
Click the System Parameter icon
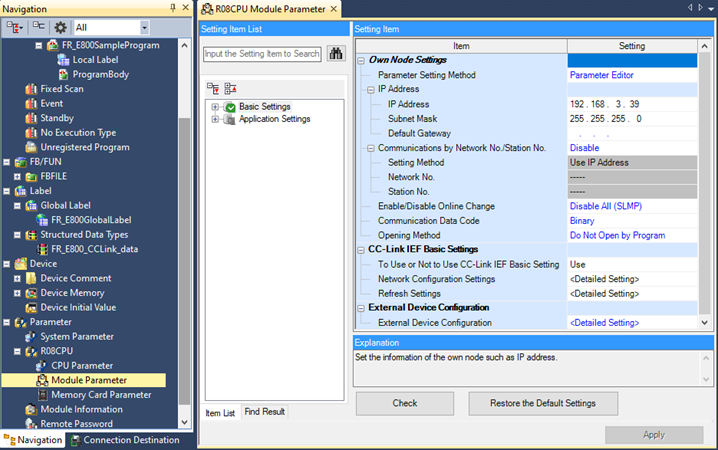pyautogui.click(x=31, y=336)
